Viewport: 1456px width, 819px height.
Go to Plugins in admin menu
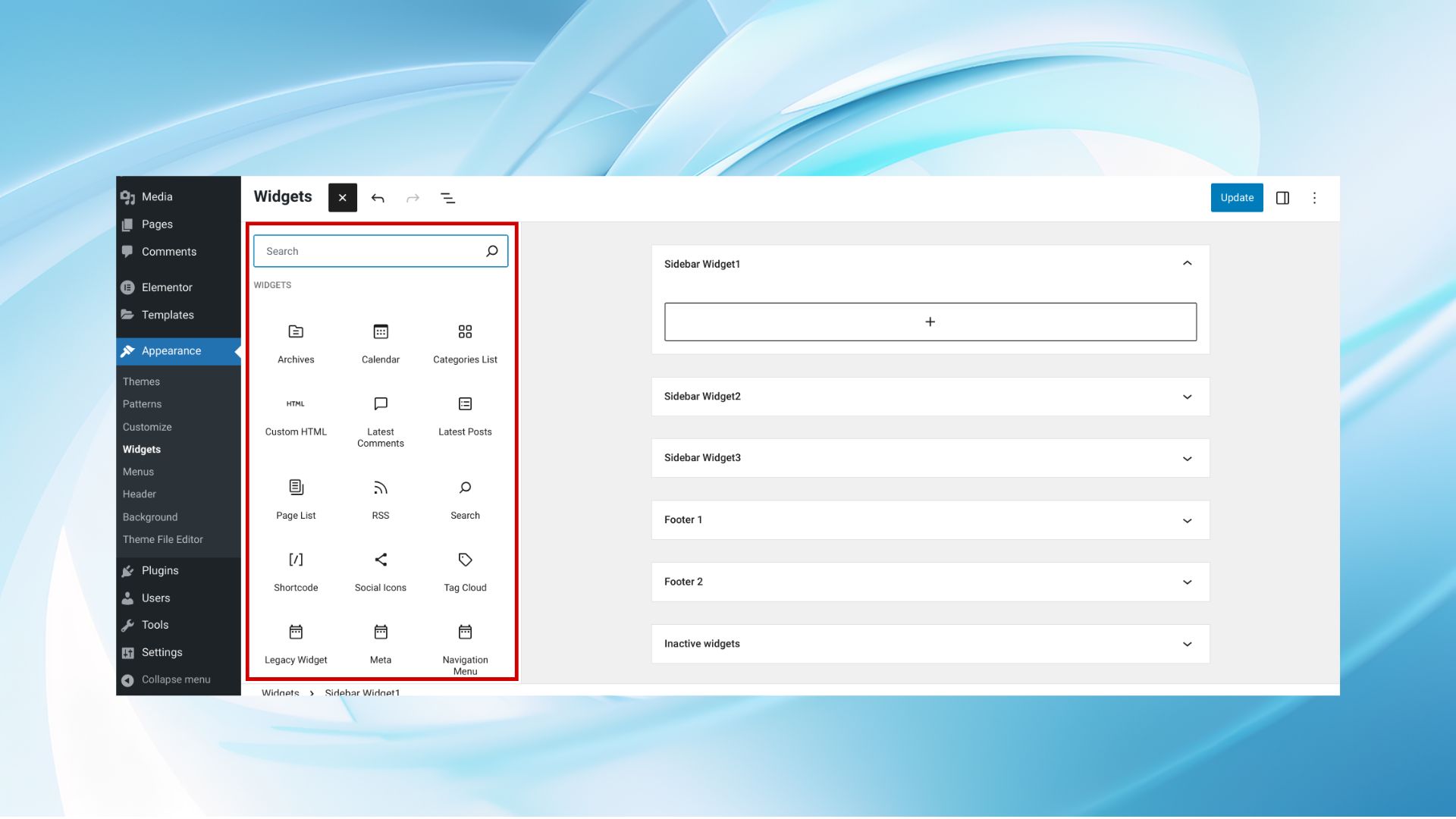point(160,570)
